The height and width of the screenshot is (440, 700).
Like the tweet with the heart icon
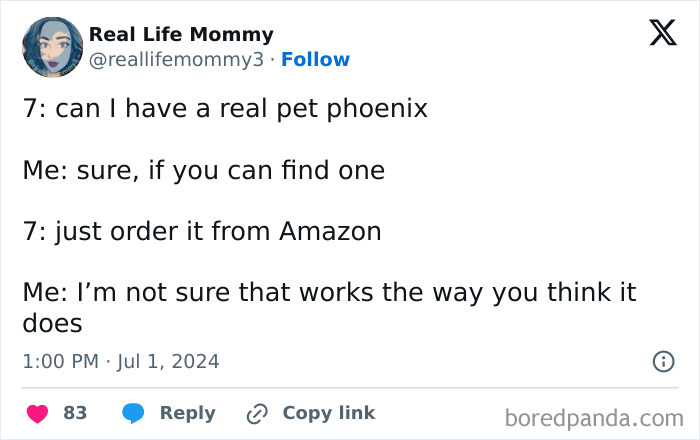click(38, 412)
